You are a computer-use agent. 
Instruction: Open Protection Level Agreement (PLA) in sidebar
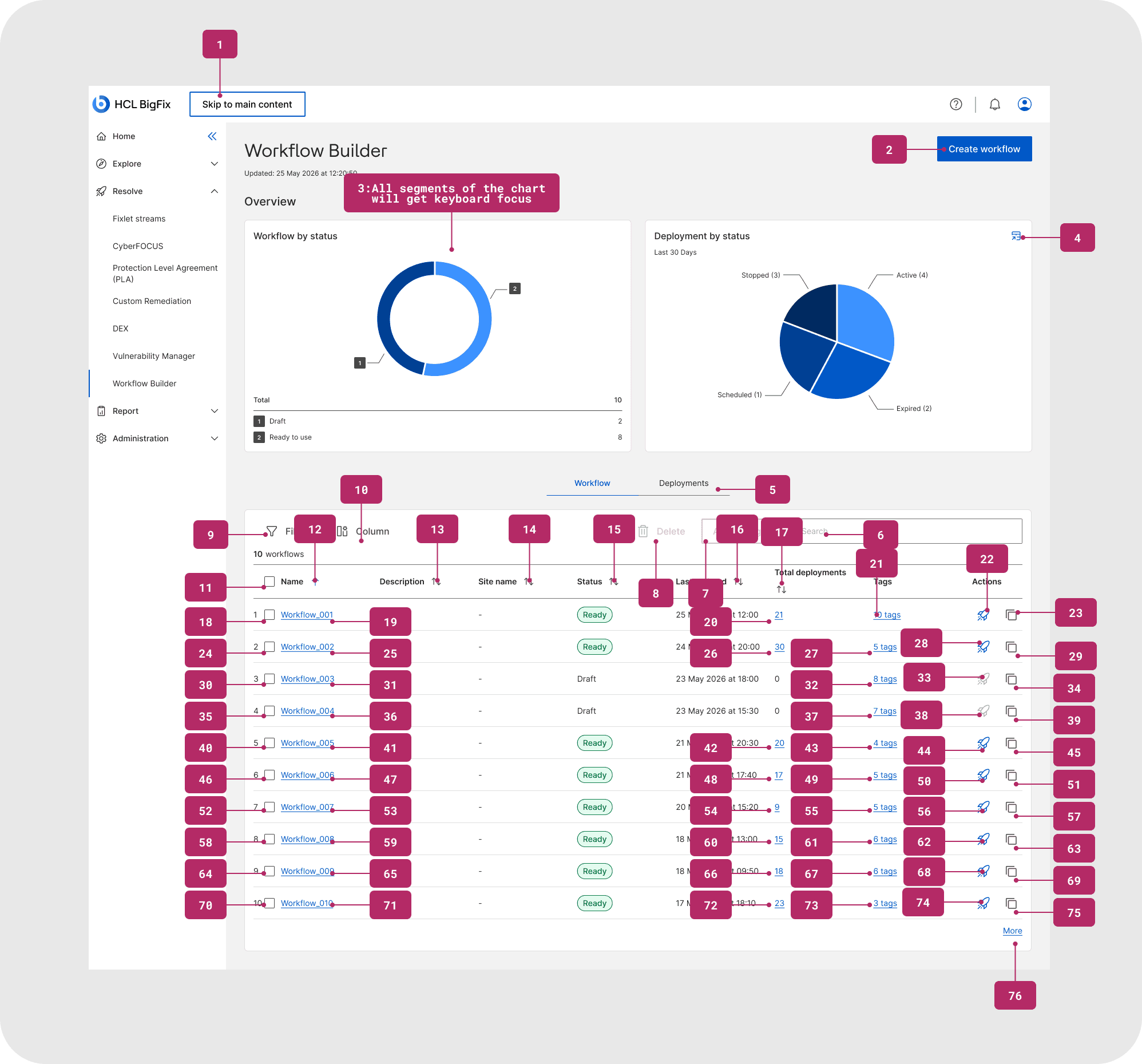pos(165,274)
